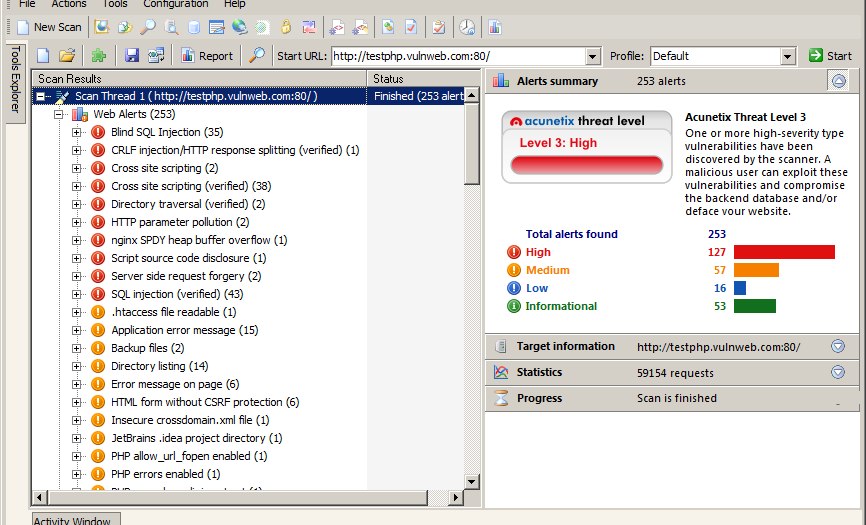The image size is (866, 525).
Task: Select Server side request forgery (2) row
Action: (186, 276)
